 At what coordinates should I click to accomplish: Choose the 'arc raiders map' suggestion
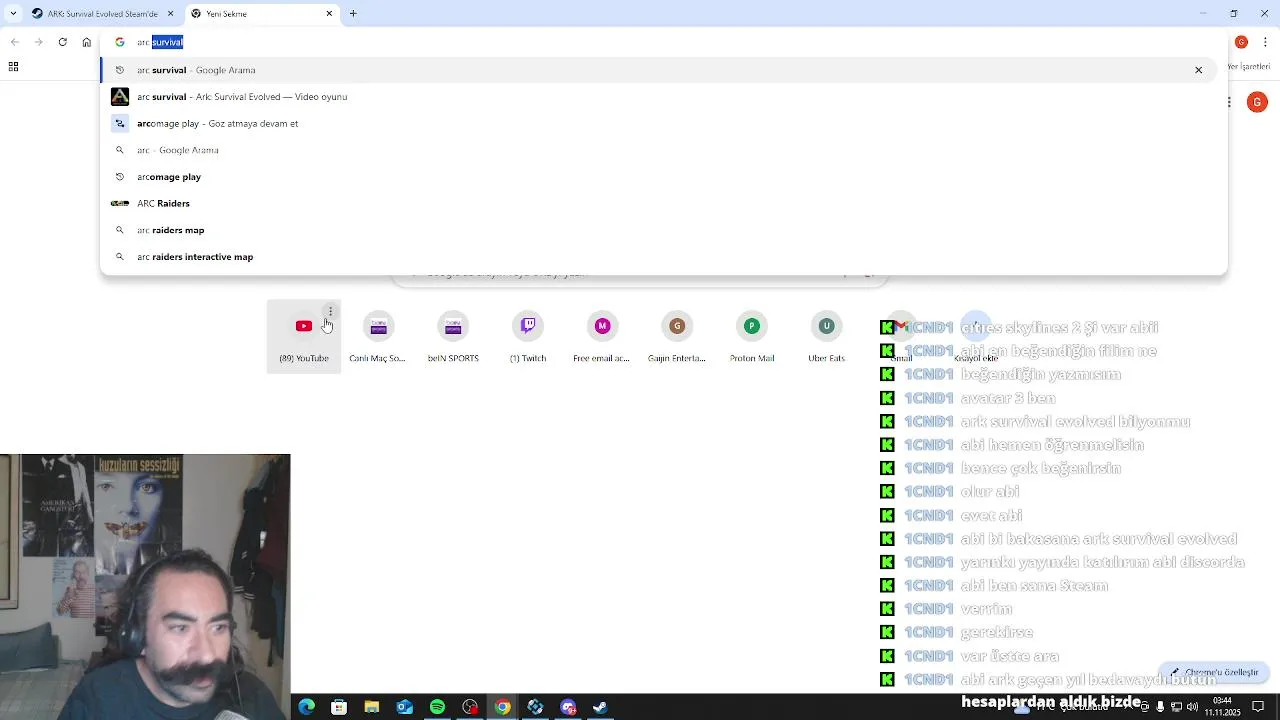660,230
